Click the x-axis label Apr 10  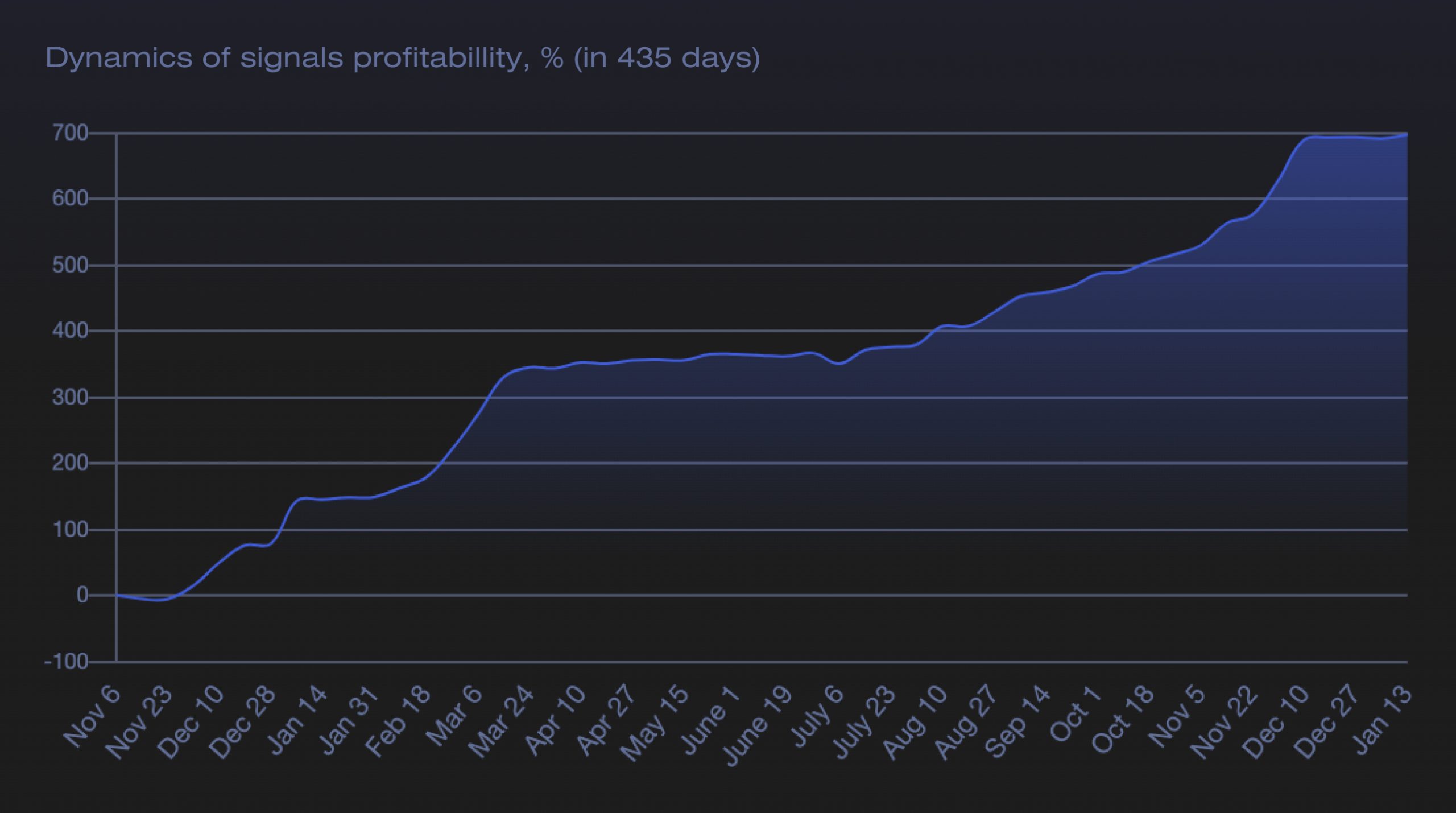pyautogui.click(x=555, y=720)
